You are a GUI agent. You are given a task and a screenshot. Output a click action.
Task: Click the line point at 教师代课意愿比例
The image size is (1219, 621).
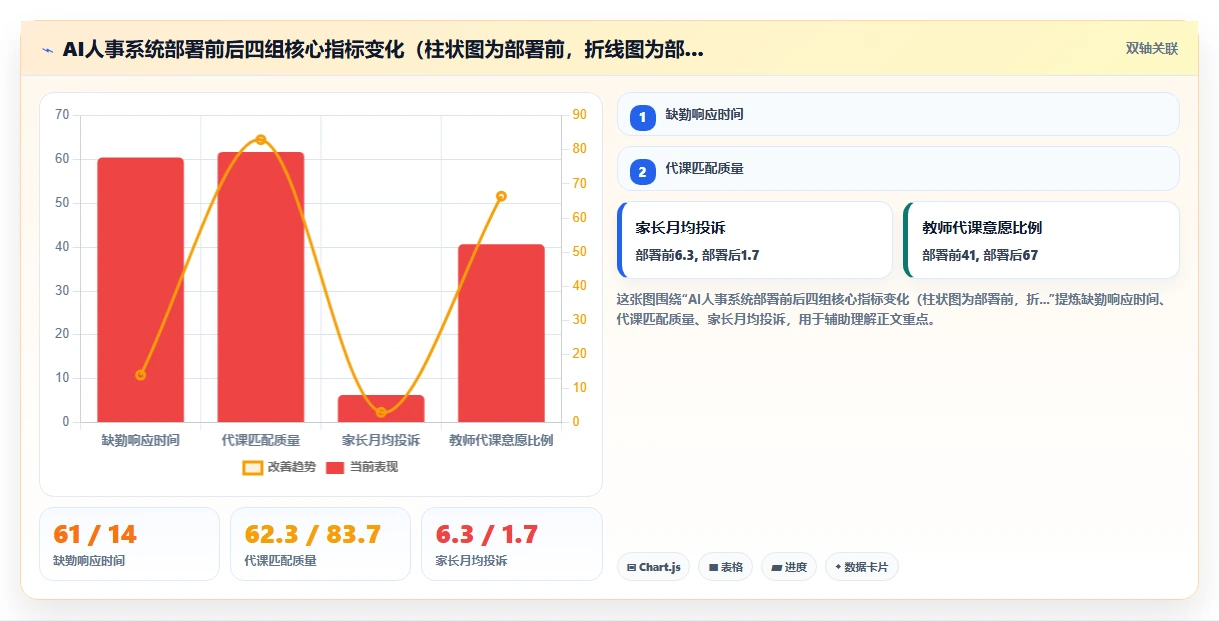tap(501, 196)
